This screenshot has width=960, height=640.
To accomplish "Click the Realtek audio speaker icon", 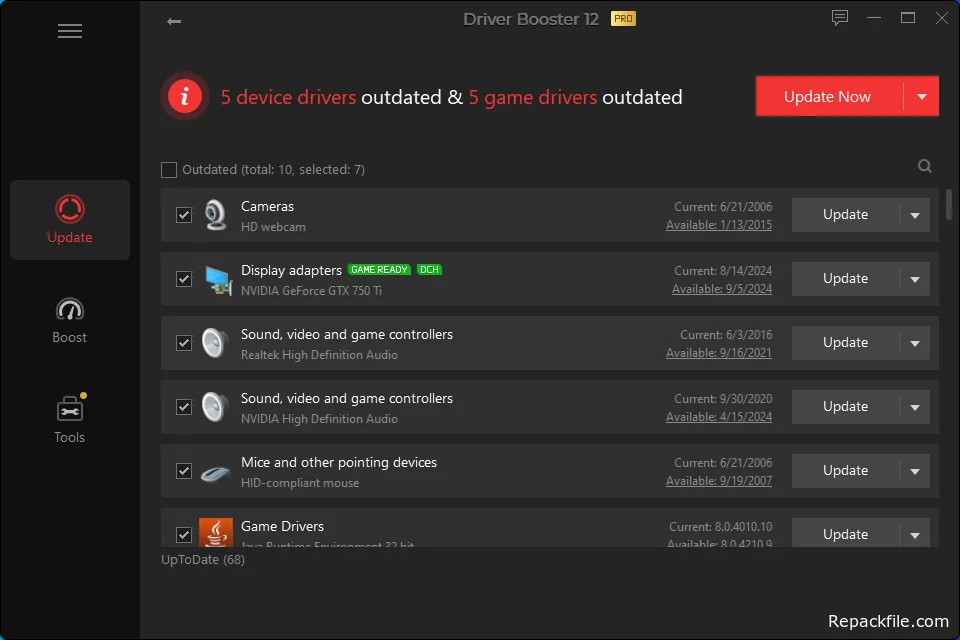I will [215, 343].
